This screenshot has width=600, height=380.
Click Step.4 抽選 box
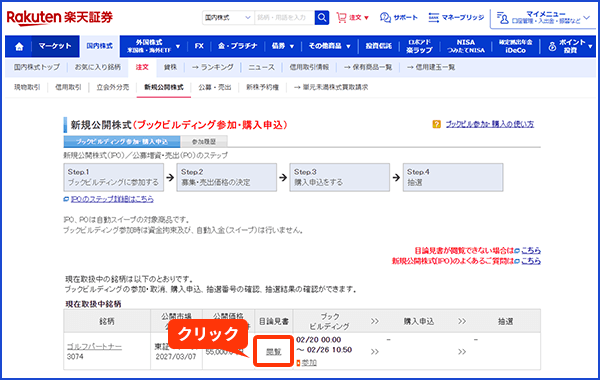tap(453, 177)
